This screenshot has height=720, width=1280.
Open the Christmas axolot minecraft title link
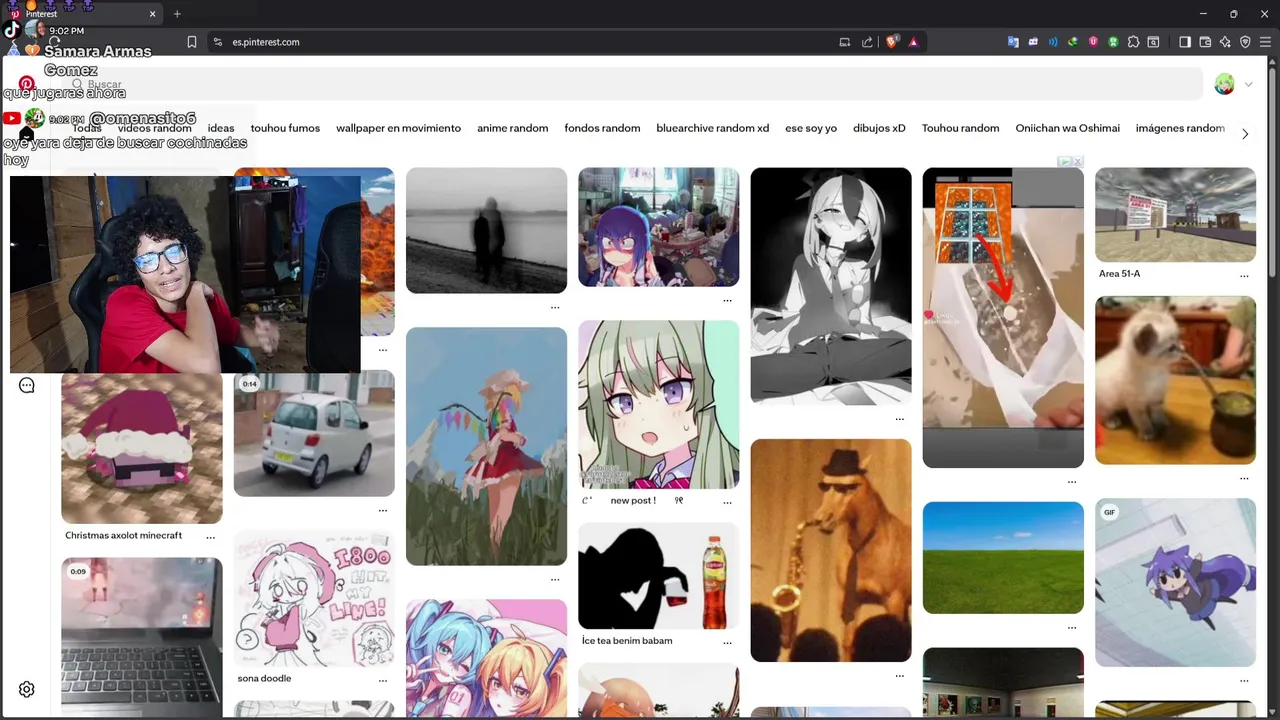[x=124, y=536]
